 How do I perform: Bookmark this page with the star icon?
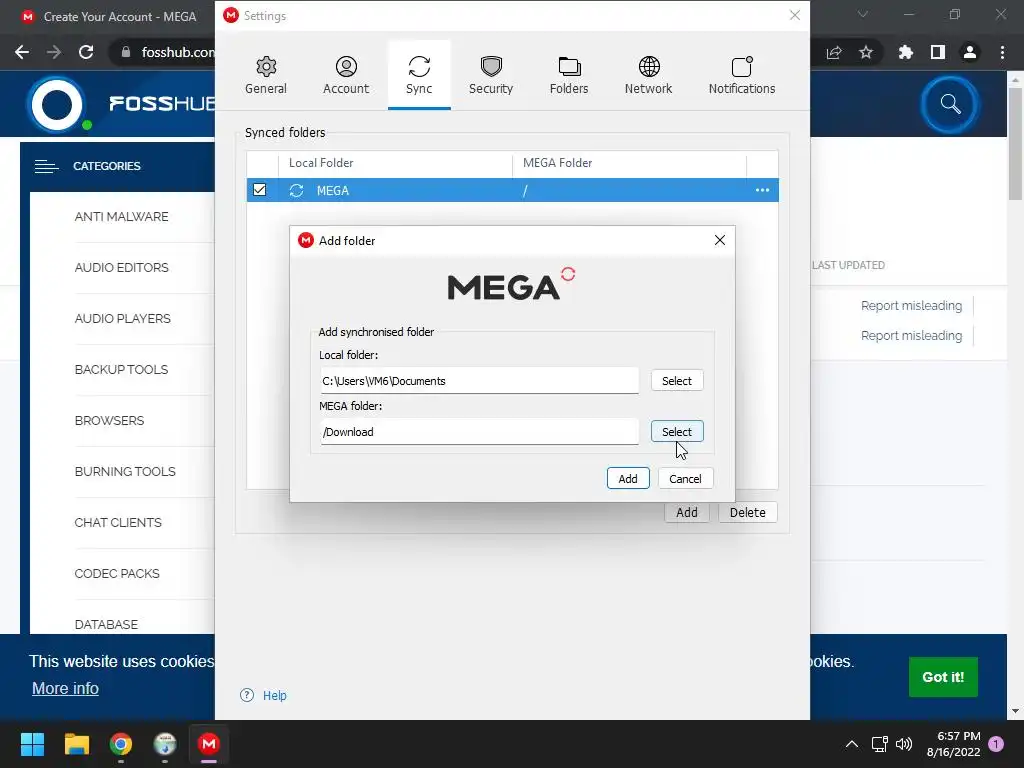point(866,52)
